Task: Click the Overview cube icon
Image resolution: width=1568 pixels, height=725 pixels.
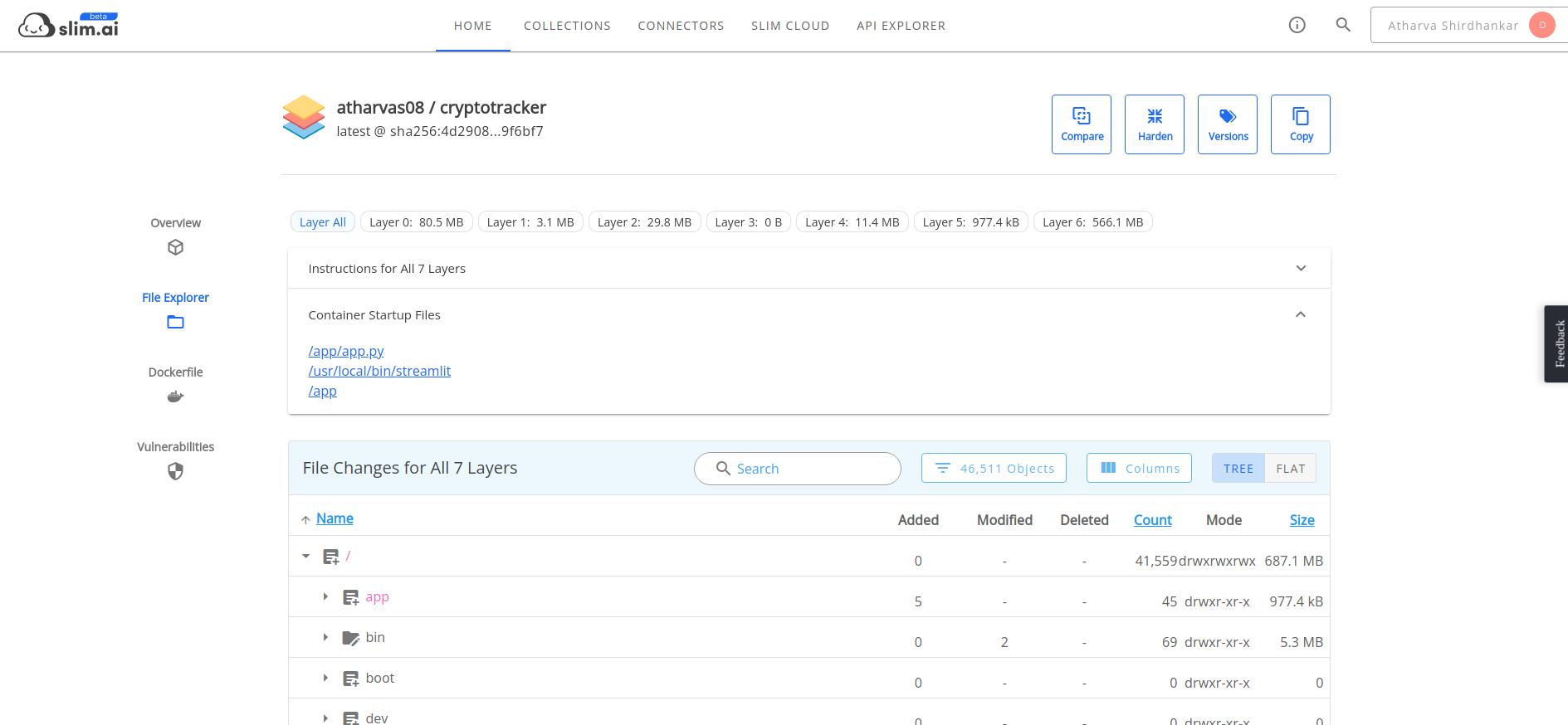Action: coord(175,247)
